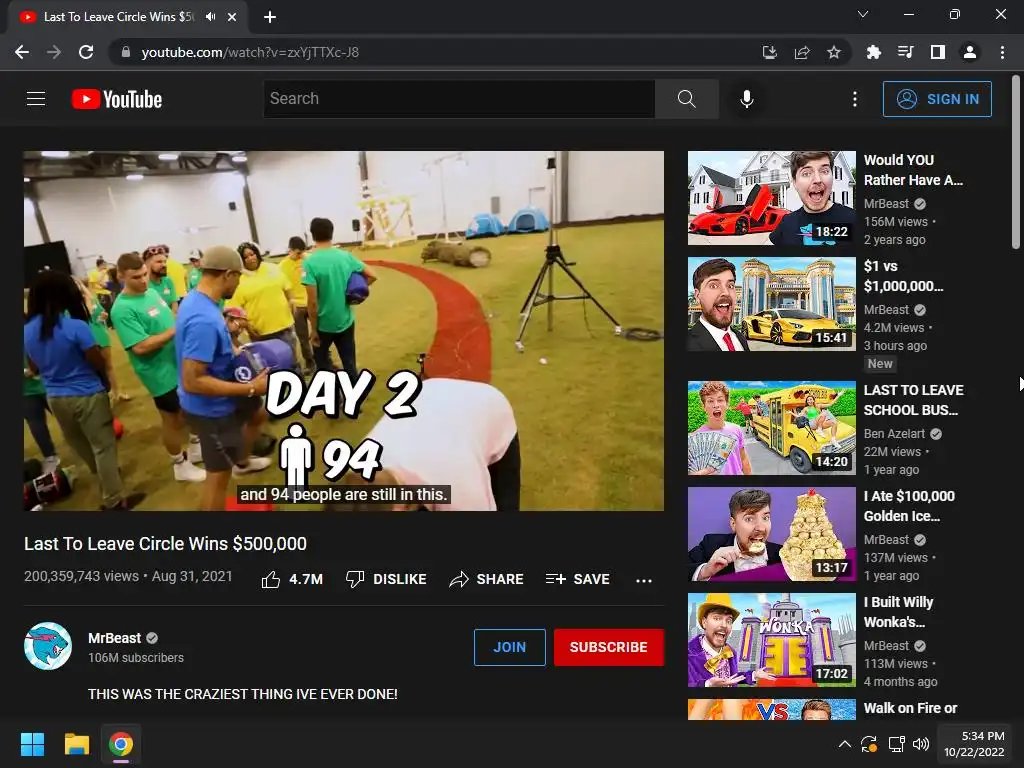Open the clock showing 5:34 PM
The height and width of the screenshot is (768, 1024).
pyautogui.click(x=974, y=744)
